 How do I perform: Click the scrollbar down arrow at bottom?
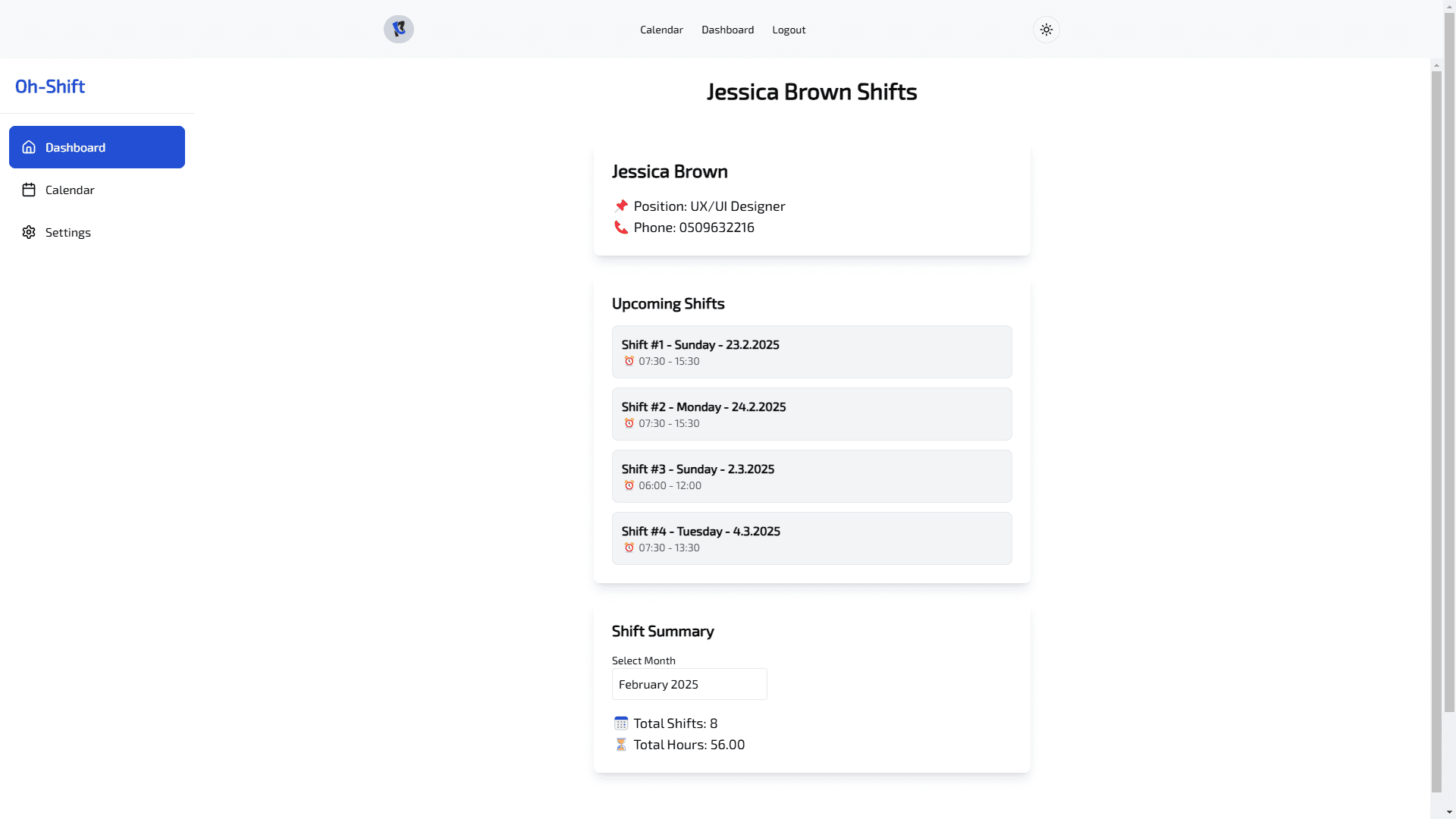(1449, 812)
